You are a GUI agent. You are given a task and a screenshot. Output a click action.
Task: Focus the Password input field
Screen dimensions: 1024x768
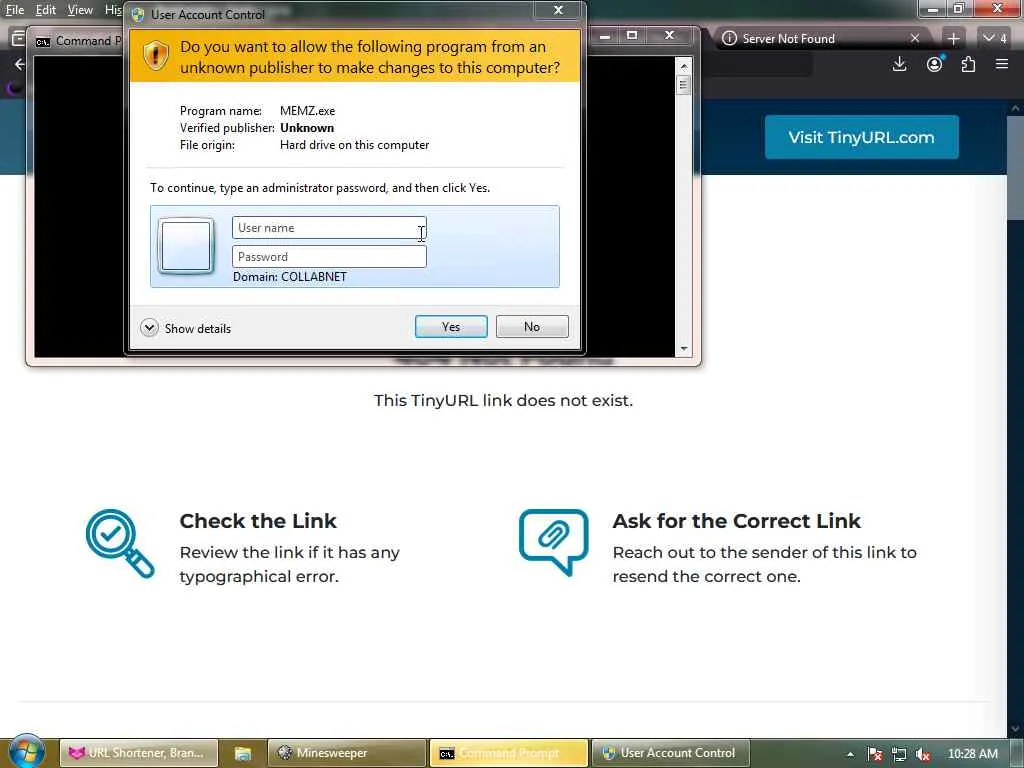coord(329,257)
